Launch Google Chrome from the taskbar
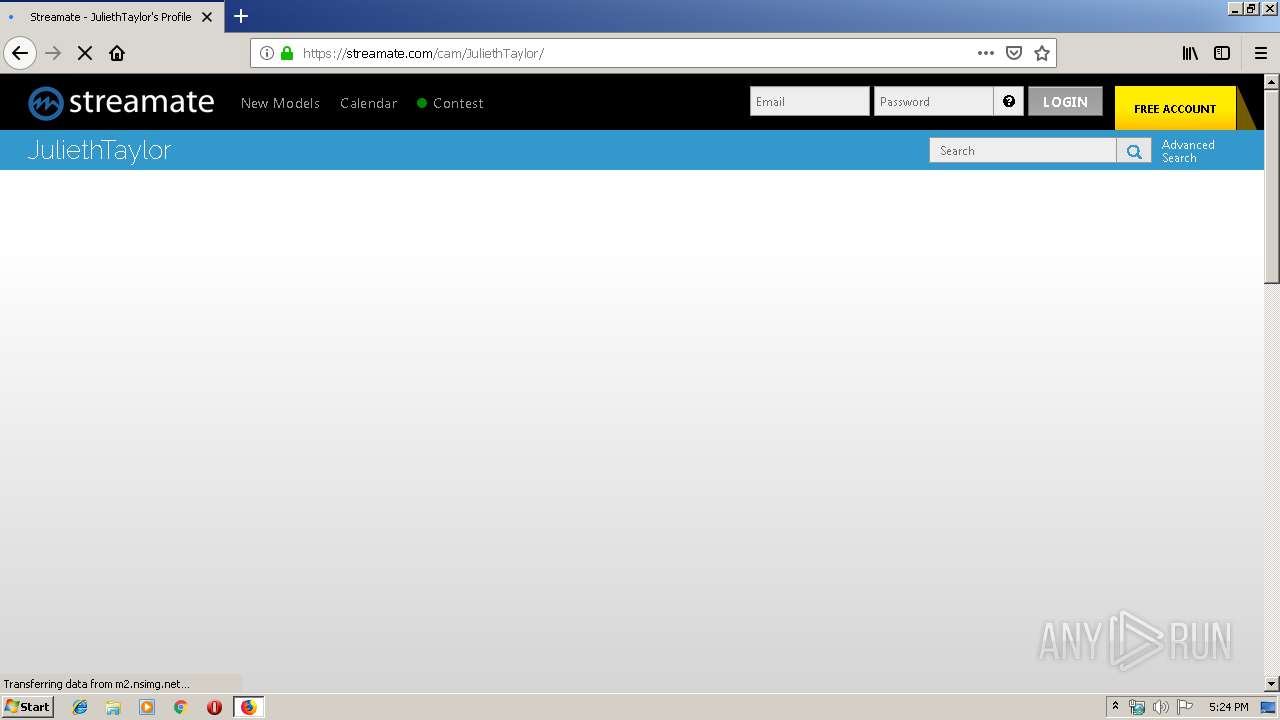Viewport: 1280px width, 720px height. click(x=180, y=707)
